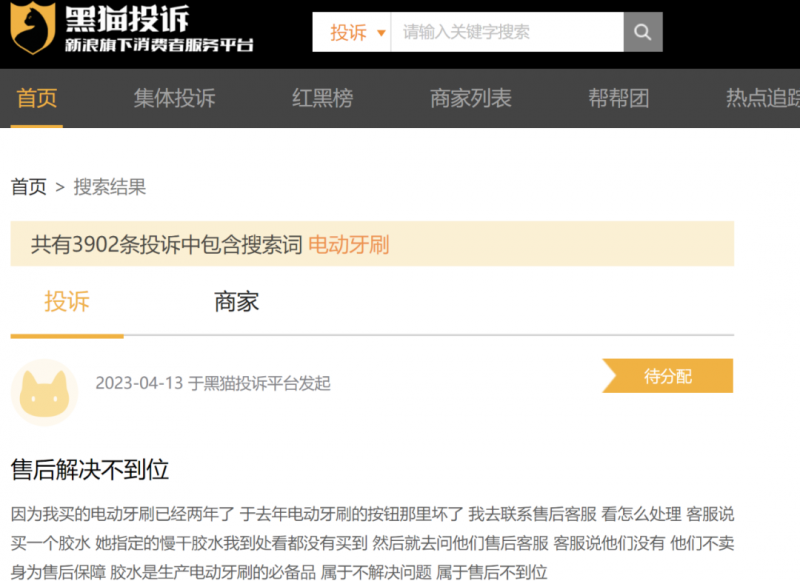Viewport: 800px width, 581px height.
Task: Switch to the 商家 tab
Action: (x=234, y=300)
